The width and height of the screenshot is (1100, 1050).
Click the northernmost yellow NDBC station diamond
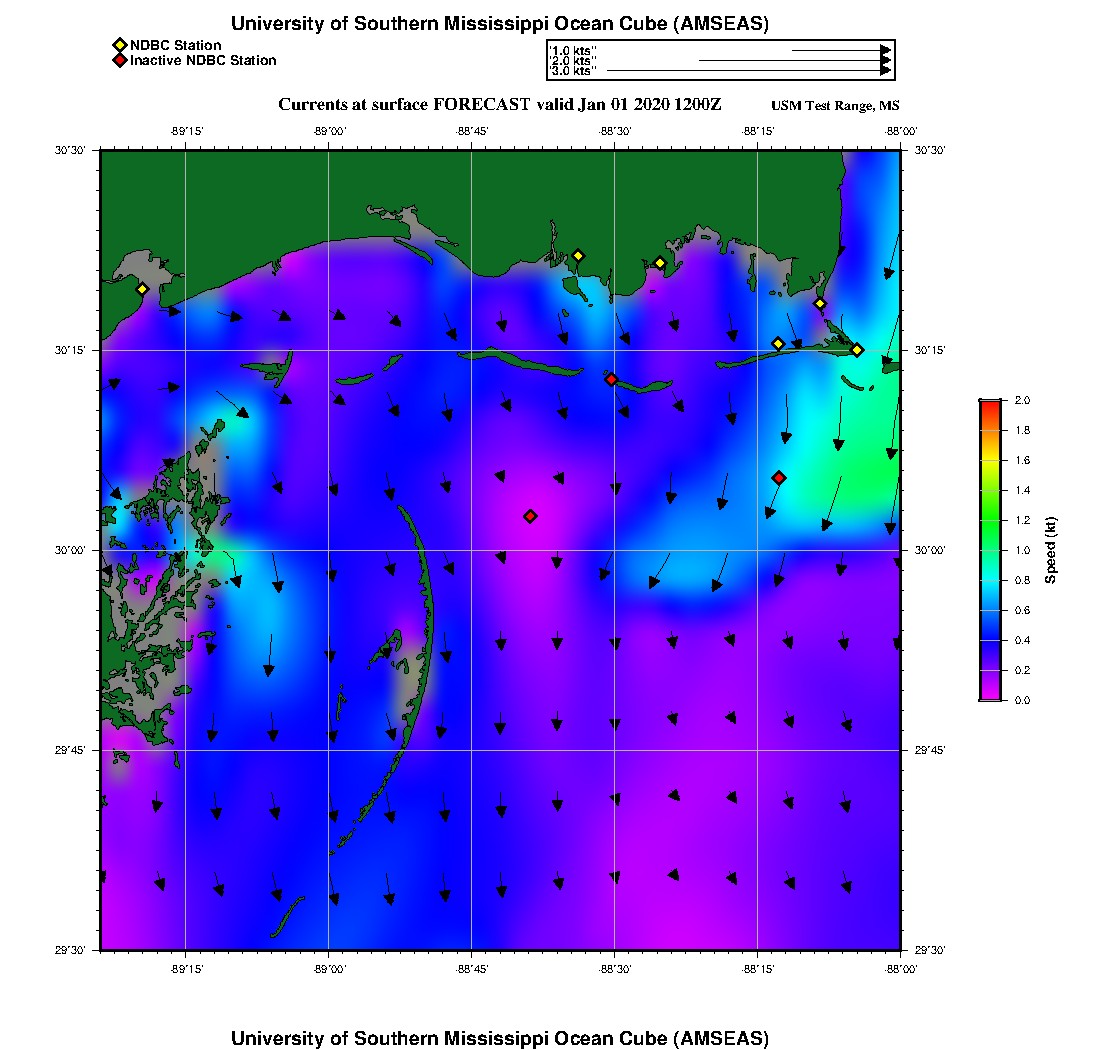(577, 255)
